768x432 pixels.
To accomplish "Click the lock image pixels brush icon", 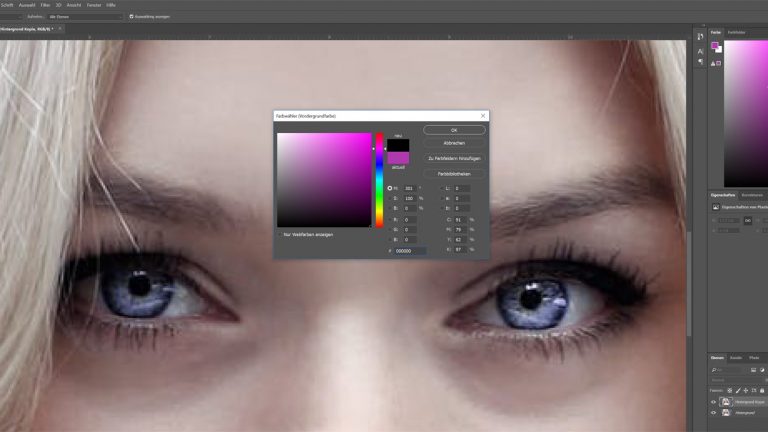I will tap(736, 389).
